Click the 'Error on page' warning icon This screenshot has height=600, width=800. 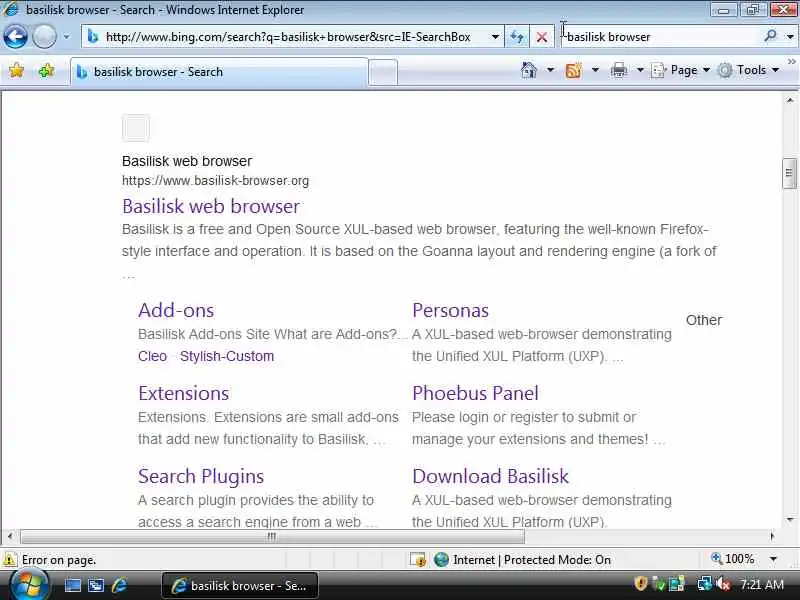tap(9, 560)
